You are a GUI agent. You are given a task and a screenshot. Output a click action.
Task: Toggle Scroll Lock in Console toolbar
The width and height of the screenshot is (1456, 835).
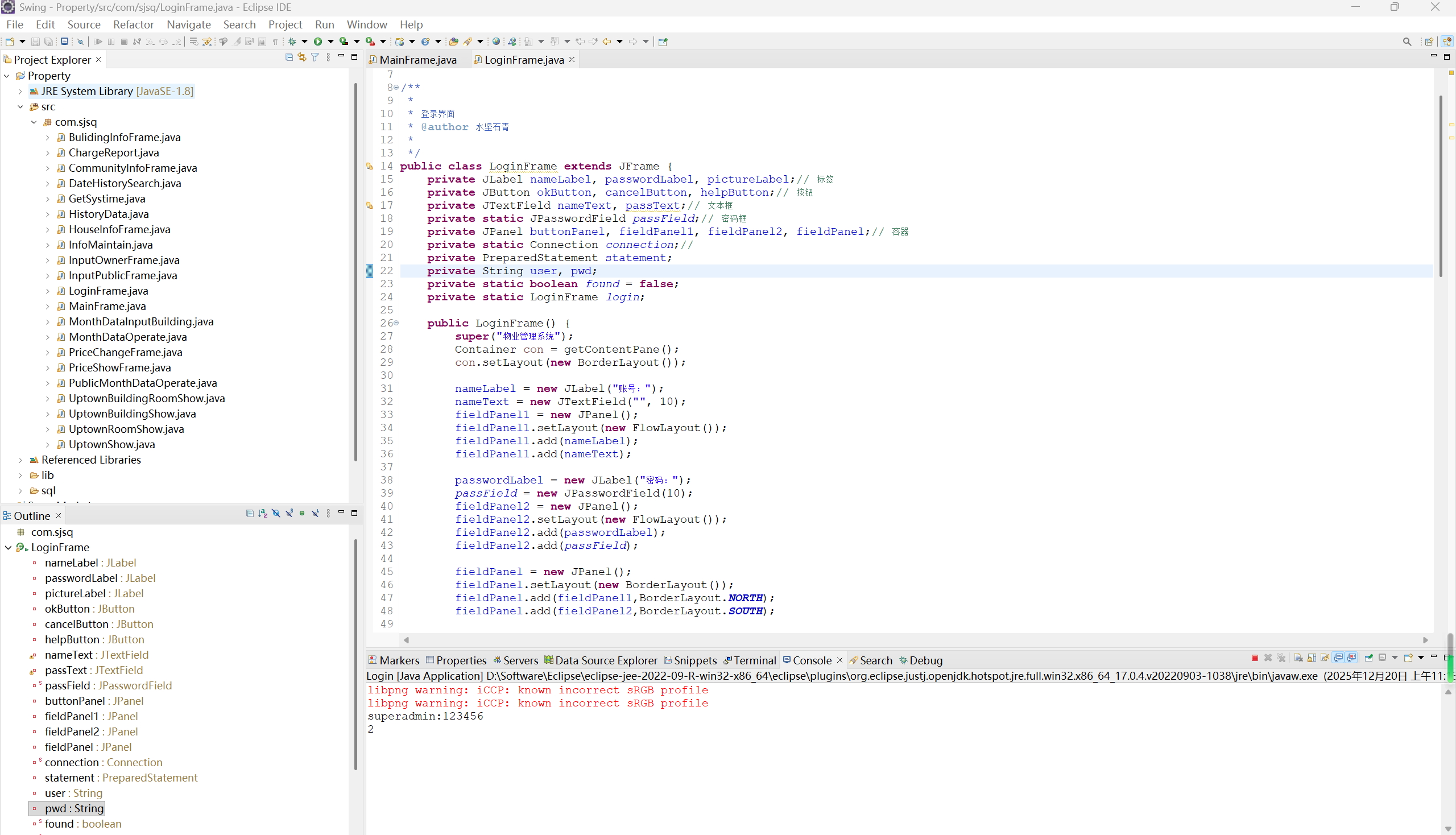pyautogui.click(x=1312, y=658)
